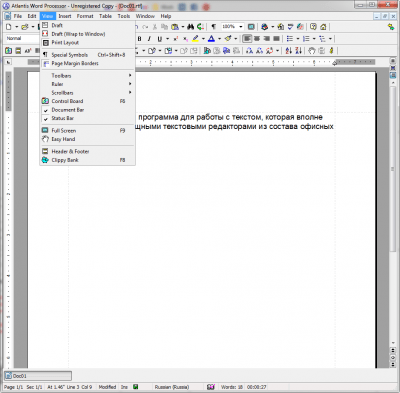The image size is (400, 393).
Task: Click the spell-check icon in status bar
Action: (211, 387)
